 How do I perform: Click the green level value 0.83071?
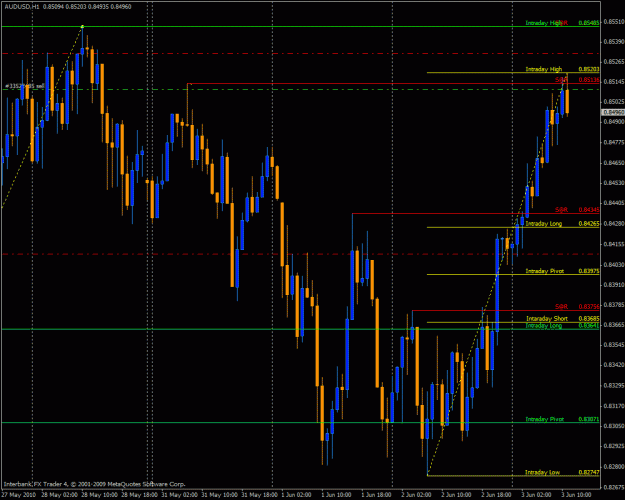pyautogui.click(x=589, y=419)
